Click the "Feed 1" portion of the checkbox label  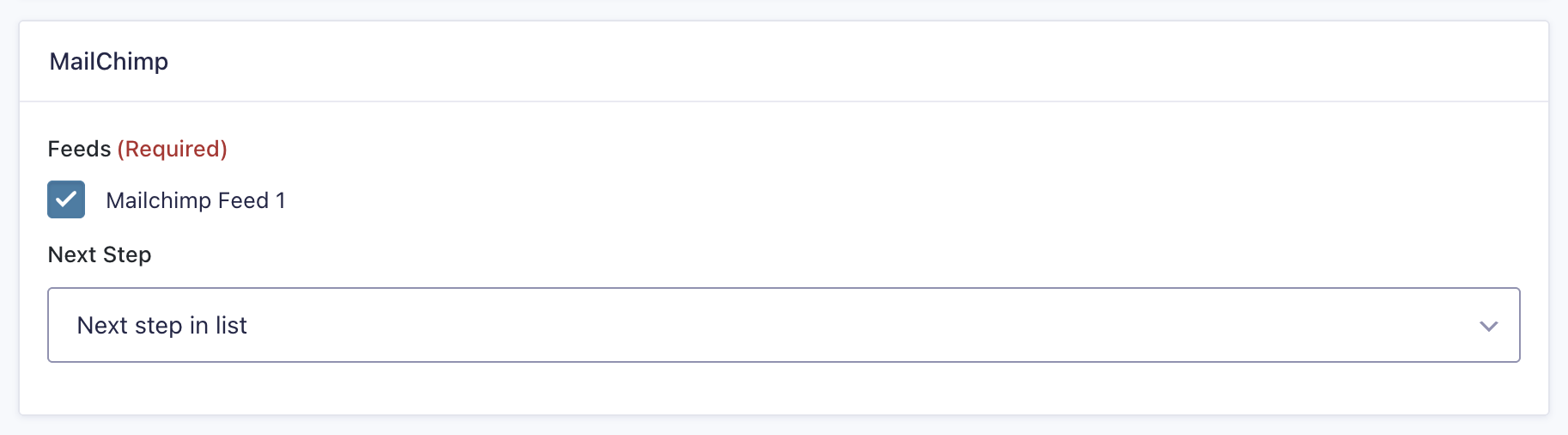click(x=252, y=200)
